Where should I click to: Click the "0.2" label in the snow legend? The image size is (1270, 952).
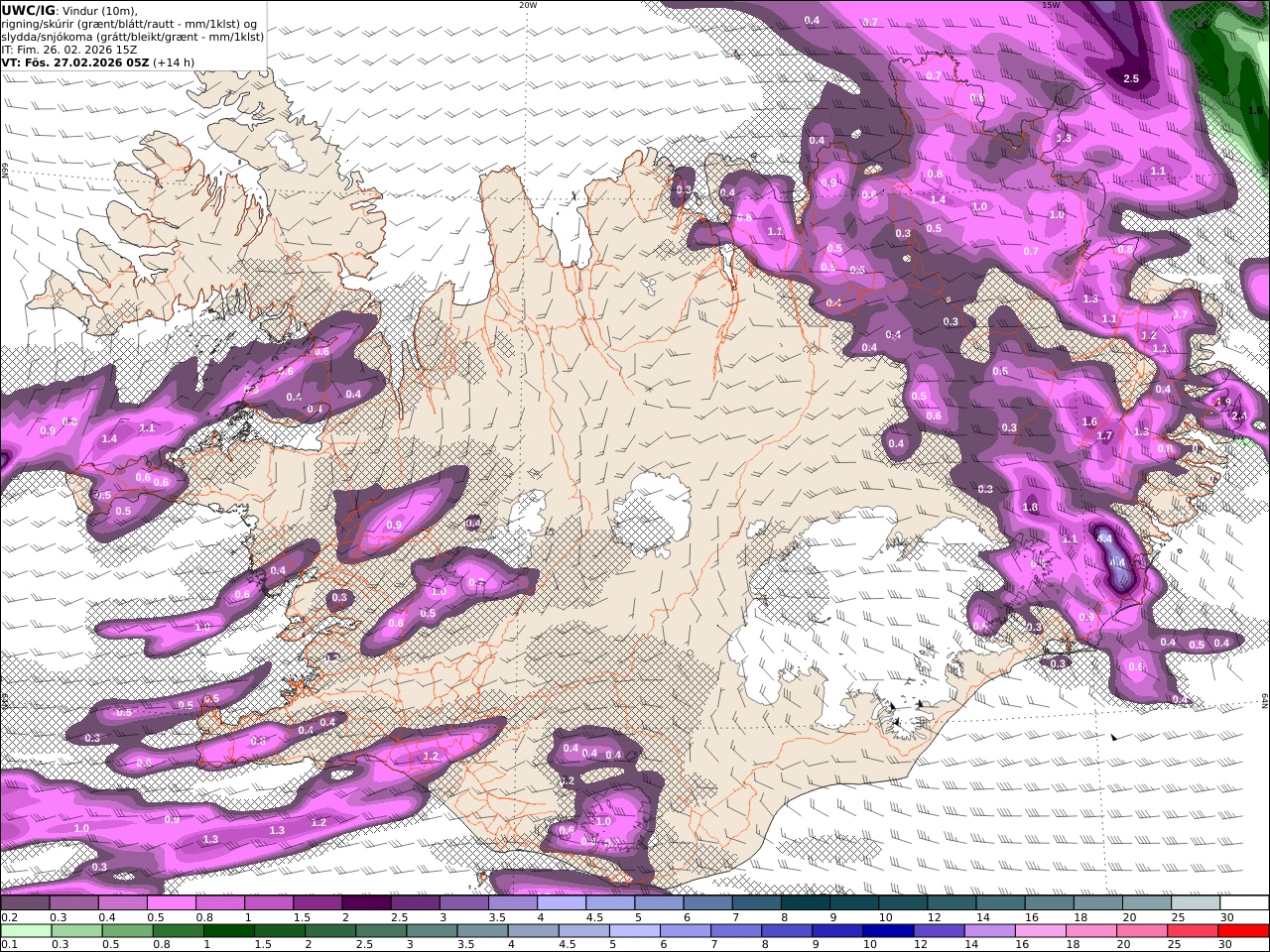point(8,917)
